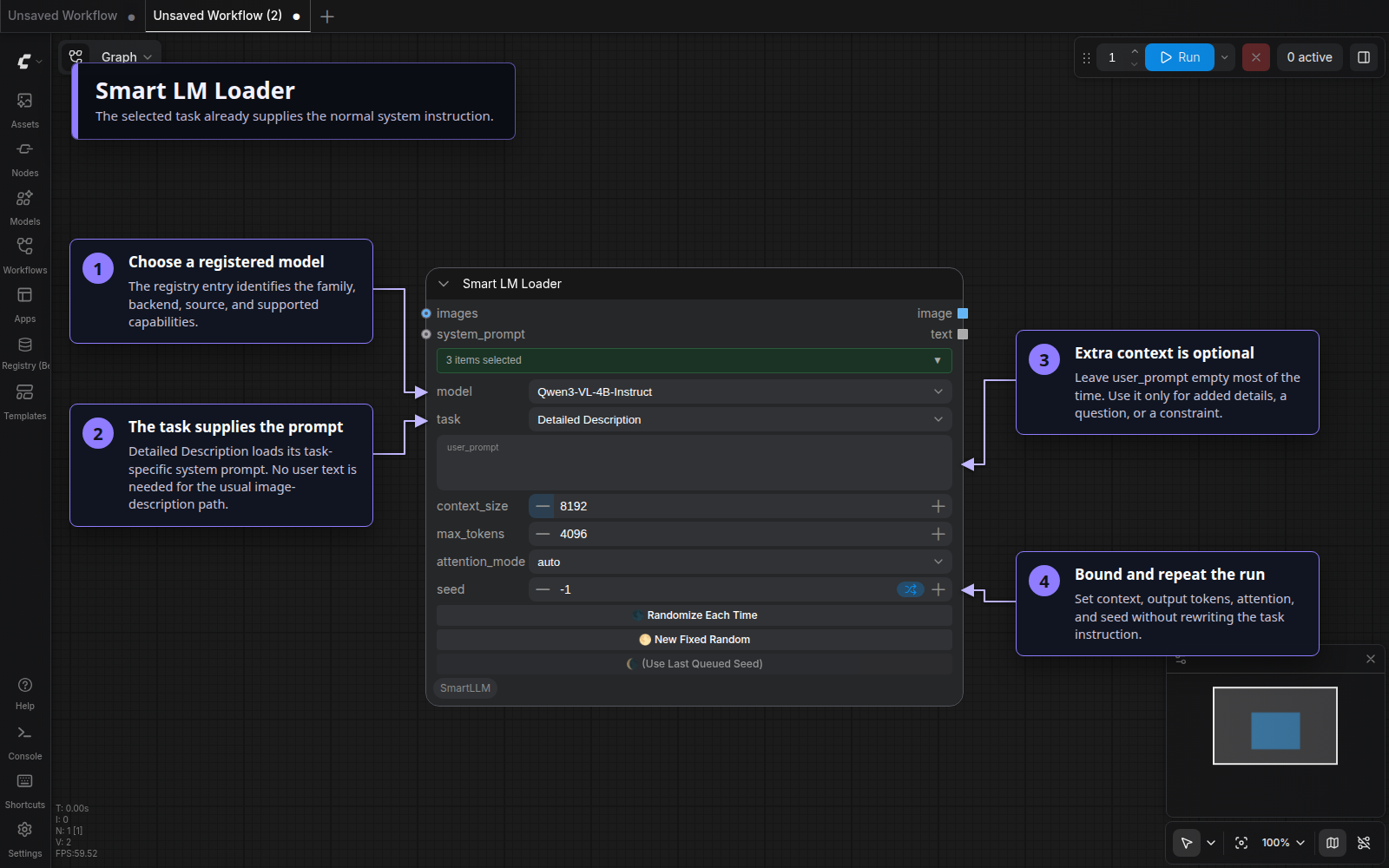The height and width of the screenshot is (868, 1389).
Task: Open the 100% zoom level dropdown
Action: (x=1283, y=843)
